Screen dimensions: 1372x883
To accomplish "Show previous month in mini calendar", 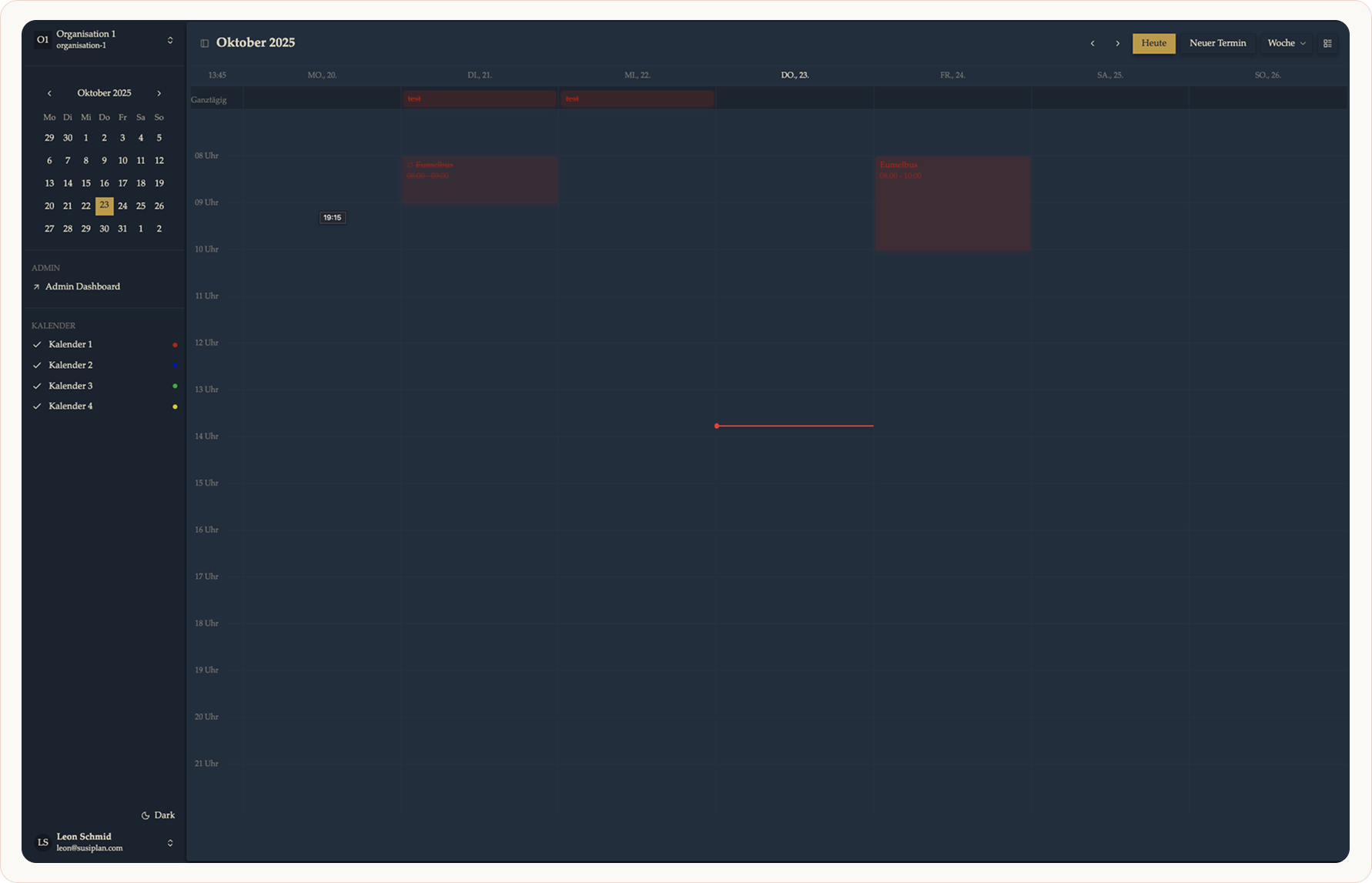I will tap(49, 93).
